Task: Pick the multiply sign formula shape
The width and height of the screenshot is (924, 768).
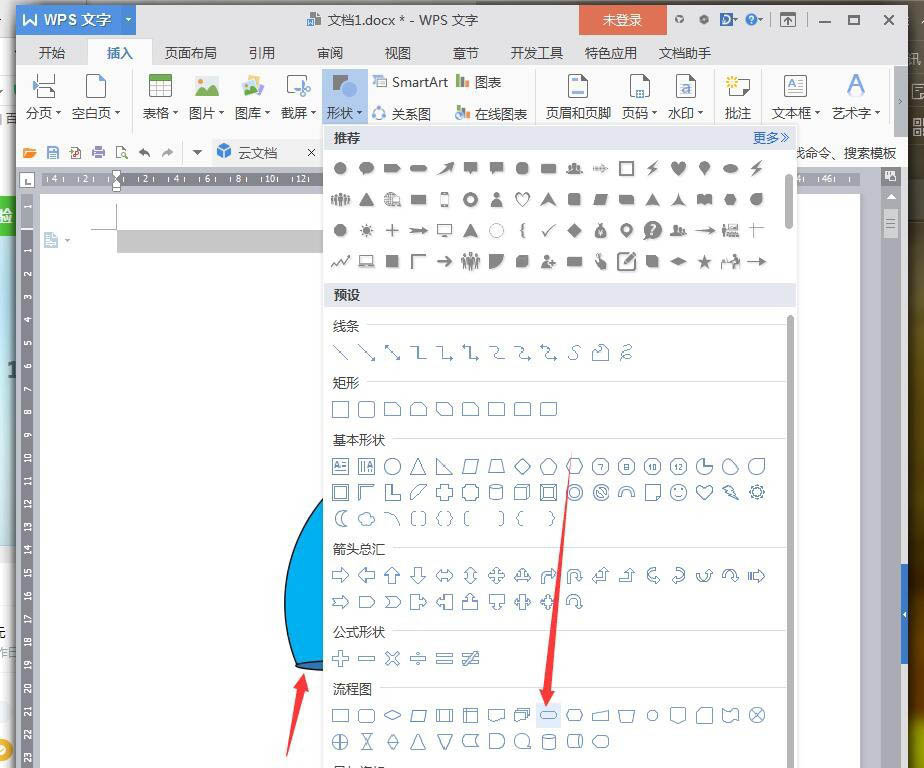Action: (392, 658)
